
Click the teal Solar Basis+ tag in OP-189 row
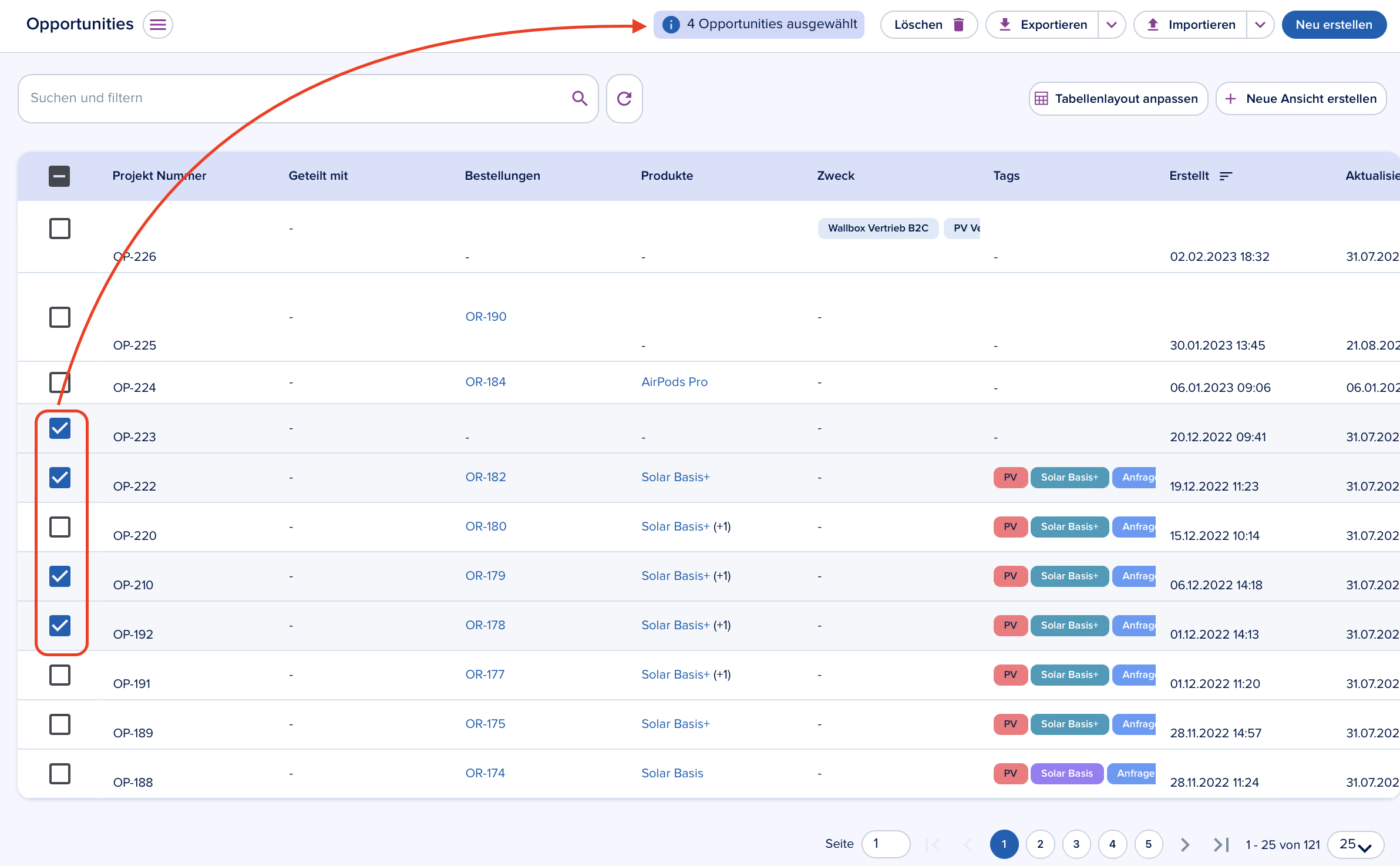[x=1069, y=724]
